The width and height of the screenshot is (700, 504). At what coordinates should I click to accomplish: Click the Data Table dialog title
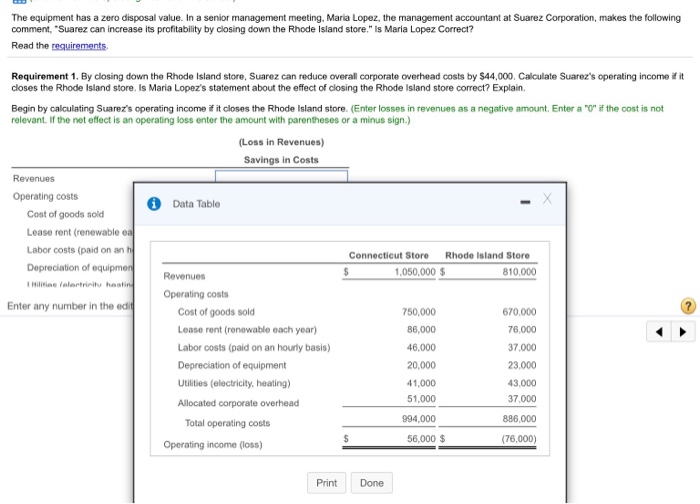coord(196,204)
